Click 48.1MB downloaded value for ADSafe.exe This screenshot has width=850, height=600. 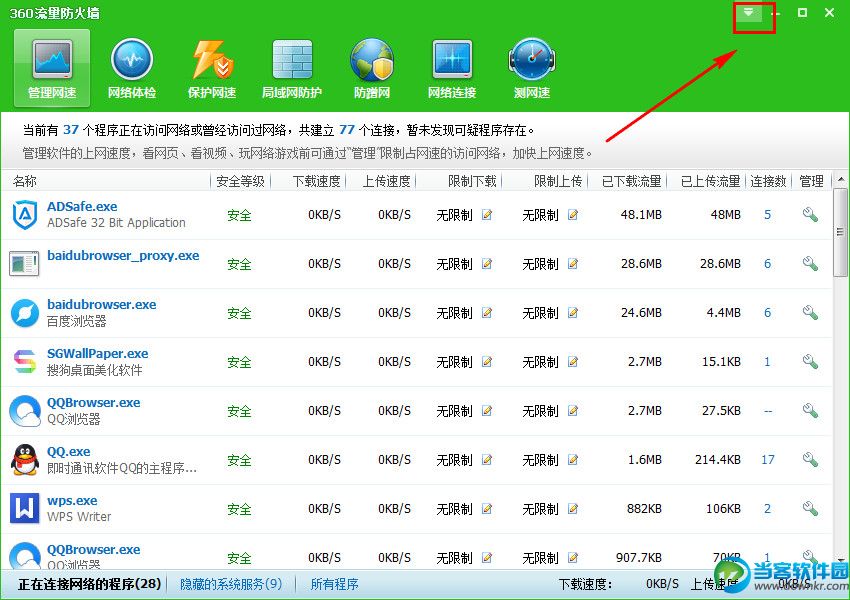(641, 215)
